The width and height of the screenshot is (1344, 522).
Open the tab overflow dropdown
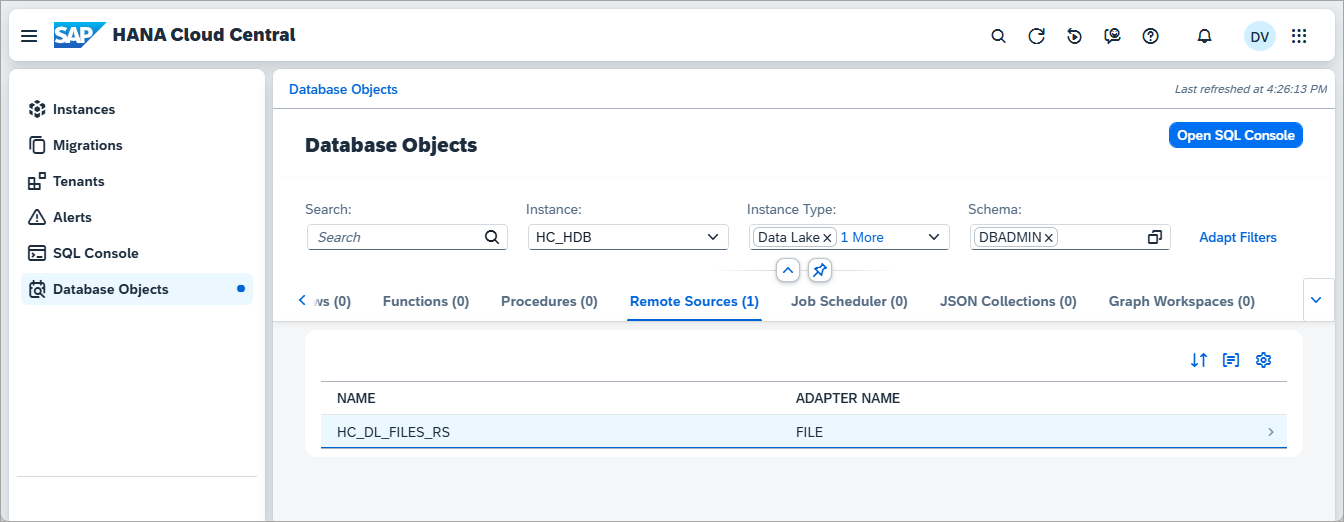pos(1318,300)
